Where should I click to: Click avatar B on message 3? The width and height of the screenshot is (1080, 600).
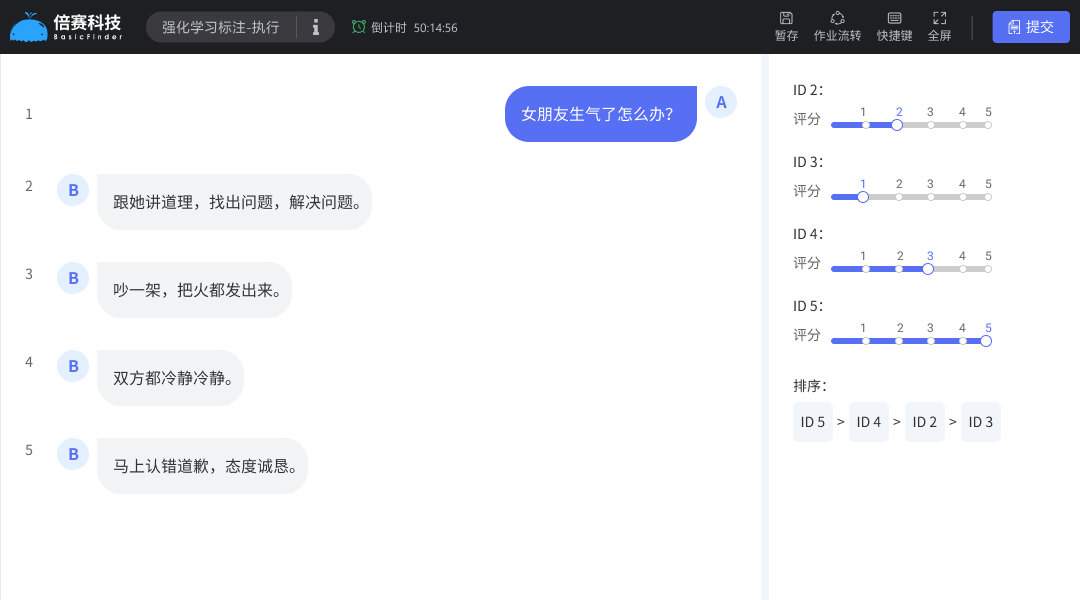coord(73,278)
